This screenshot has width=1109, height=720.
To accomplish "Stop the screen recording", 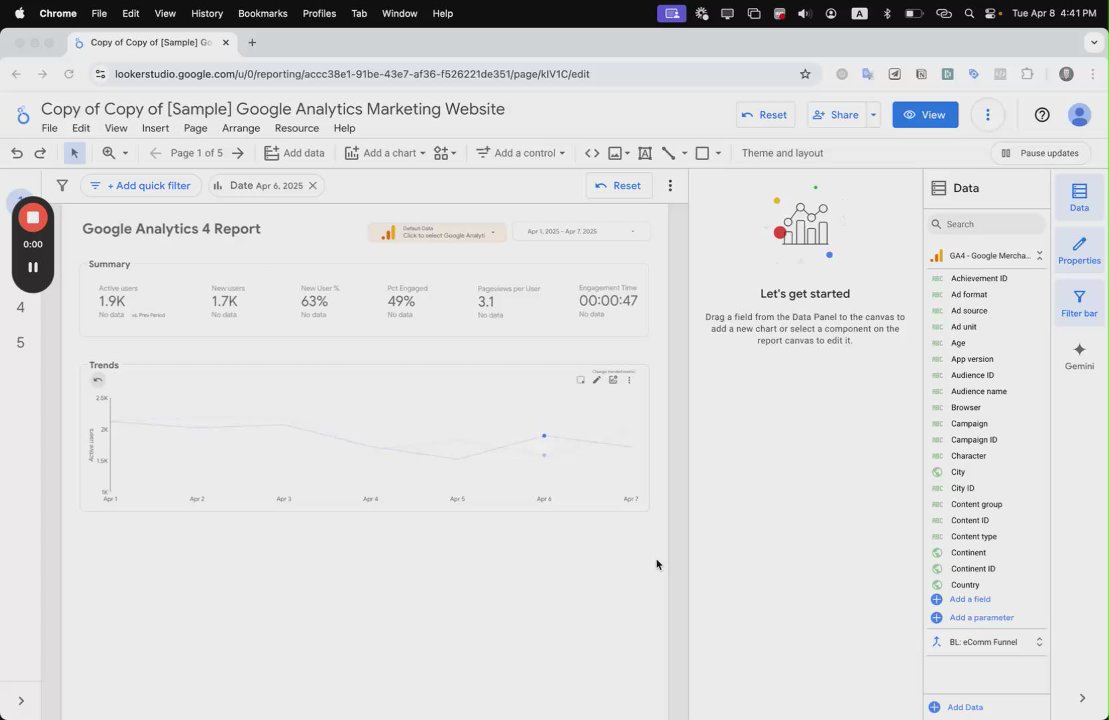I will (x=33, y=218).
